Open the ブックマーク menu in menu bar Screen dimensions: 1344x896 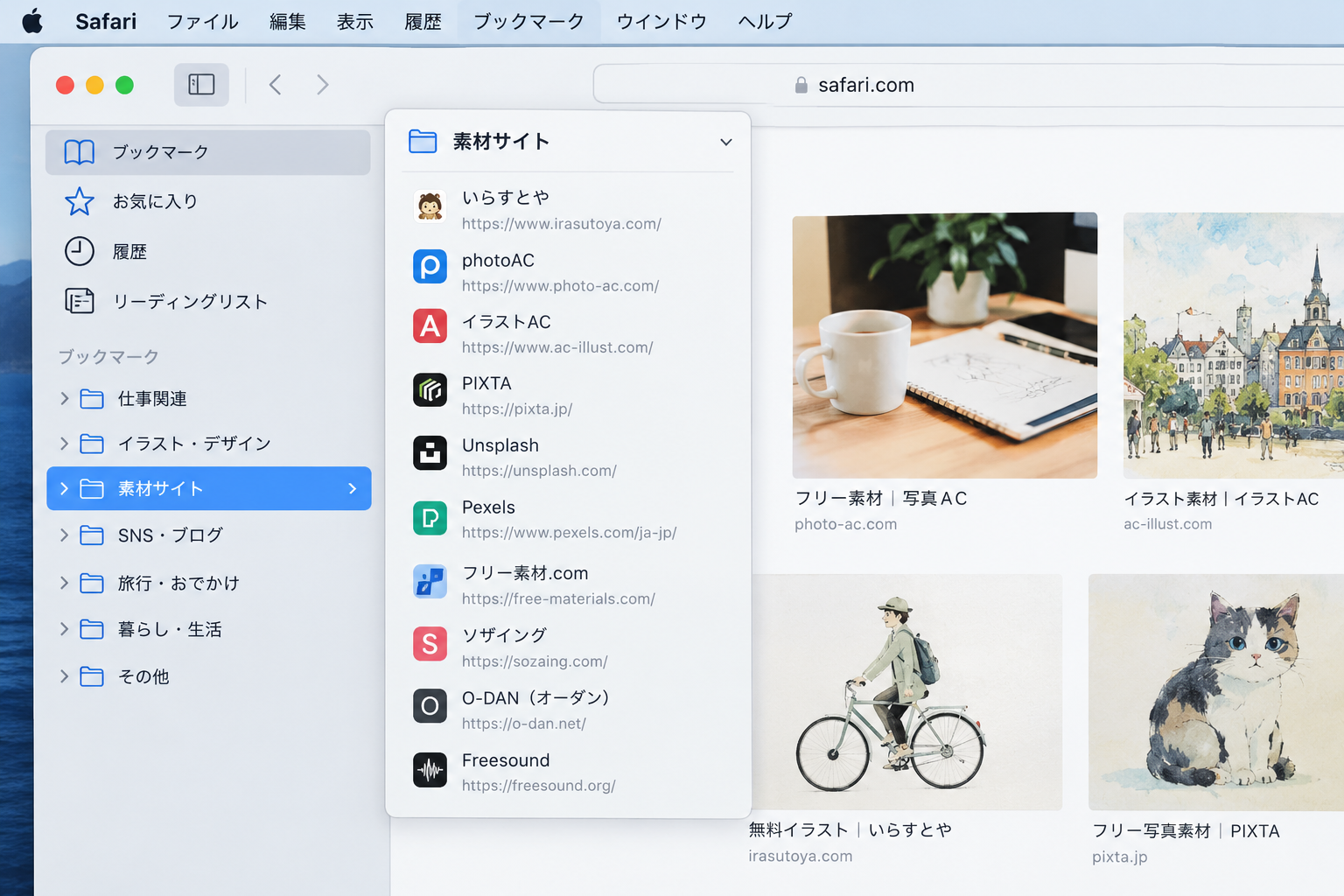528,21
